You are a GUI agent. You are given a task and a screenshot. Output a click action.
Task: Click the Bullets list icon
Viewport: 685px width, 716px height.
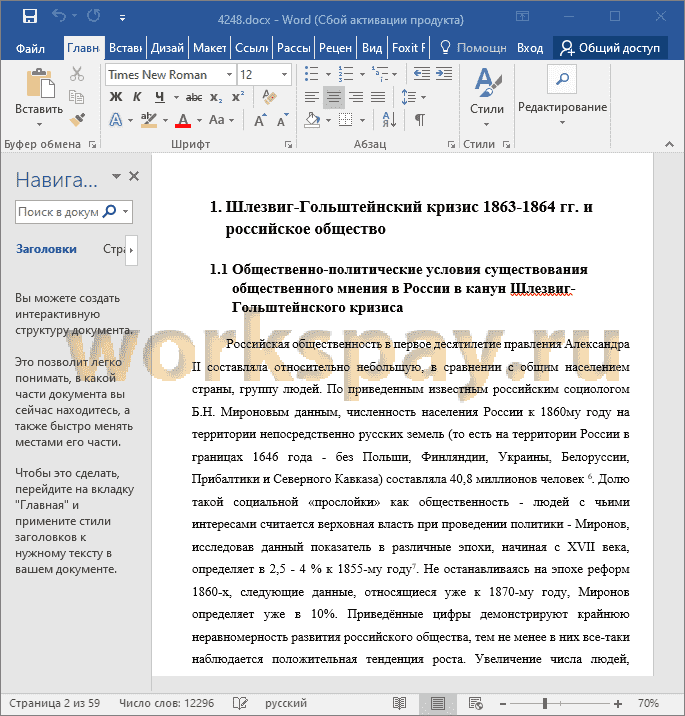point(312,74)
